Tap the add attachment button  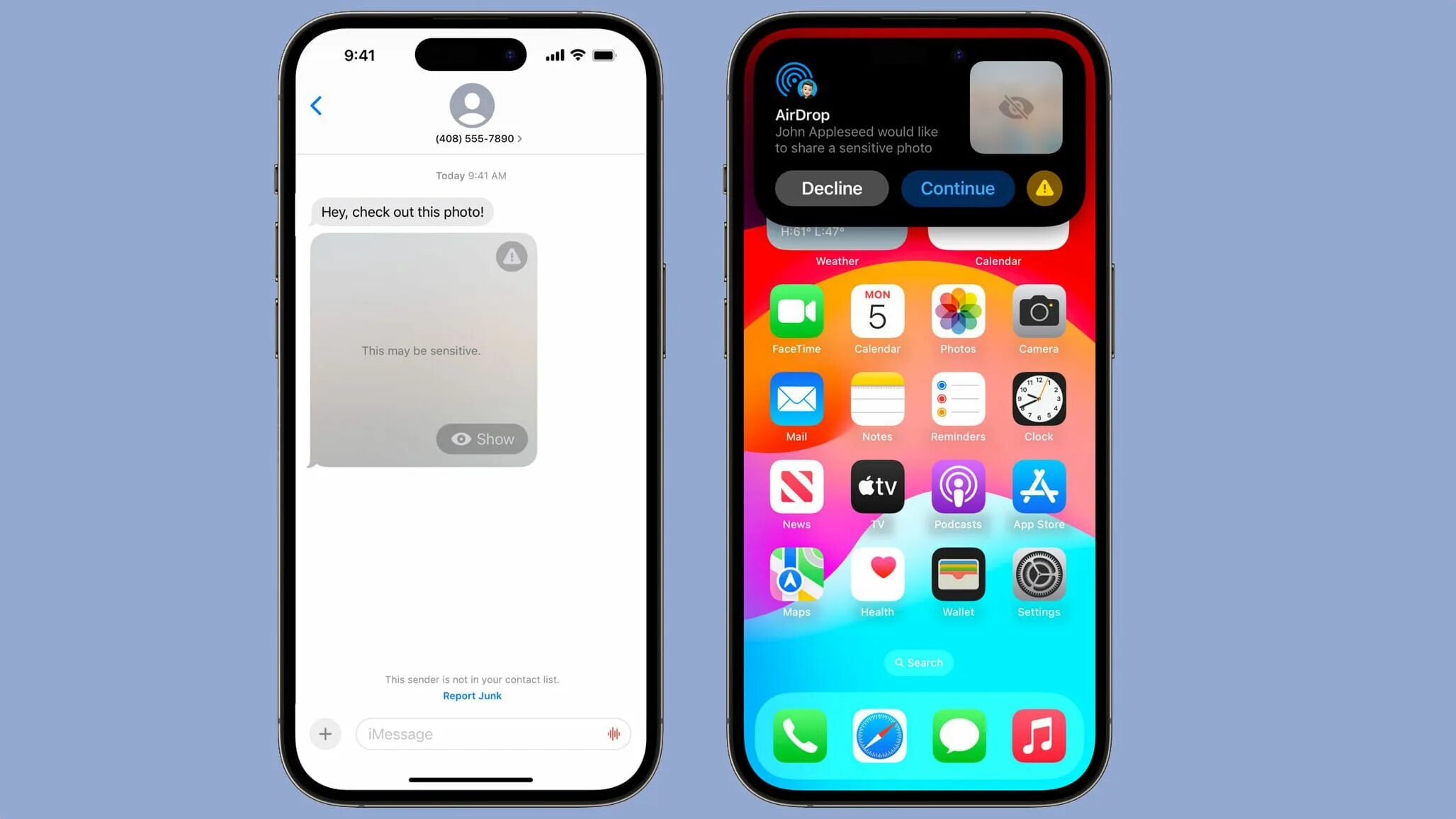(x=324, y=733)
